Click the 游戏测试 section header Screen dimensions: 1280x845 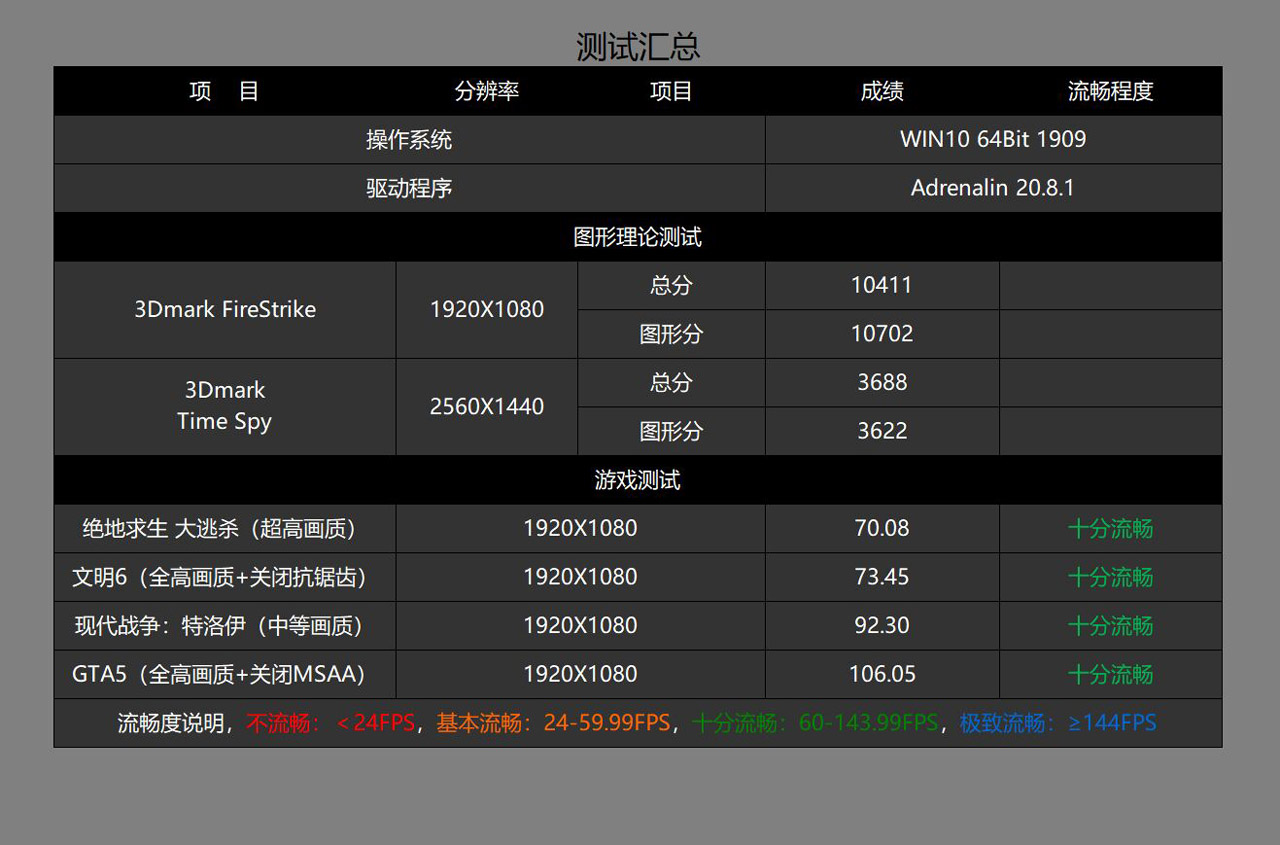(x=637, y=480)
